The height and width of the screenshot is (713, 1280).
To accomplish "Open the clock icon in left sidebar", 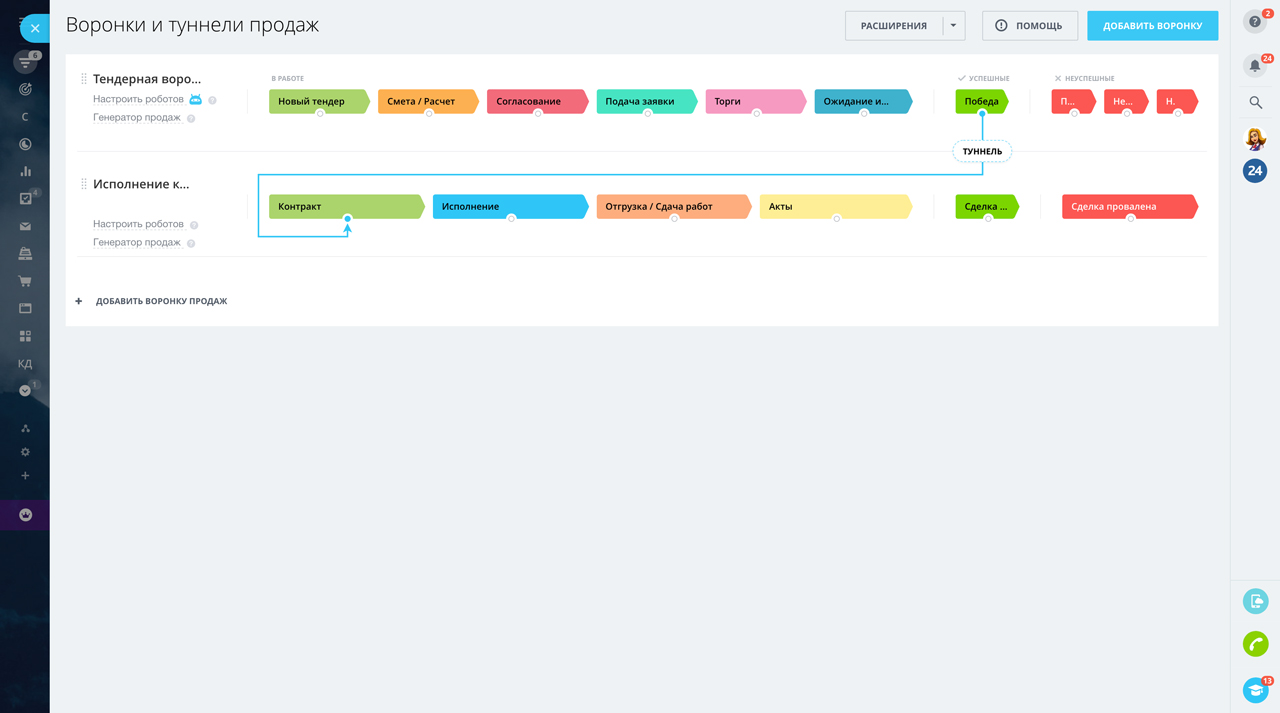I will pyautogui.click(x=25, y=144).
